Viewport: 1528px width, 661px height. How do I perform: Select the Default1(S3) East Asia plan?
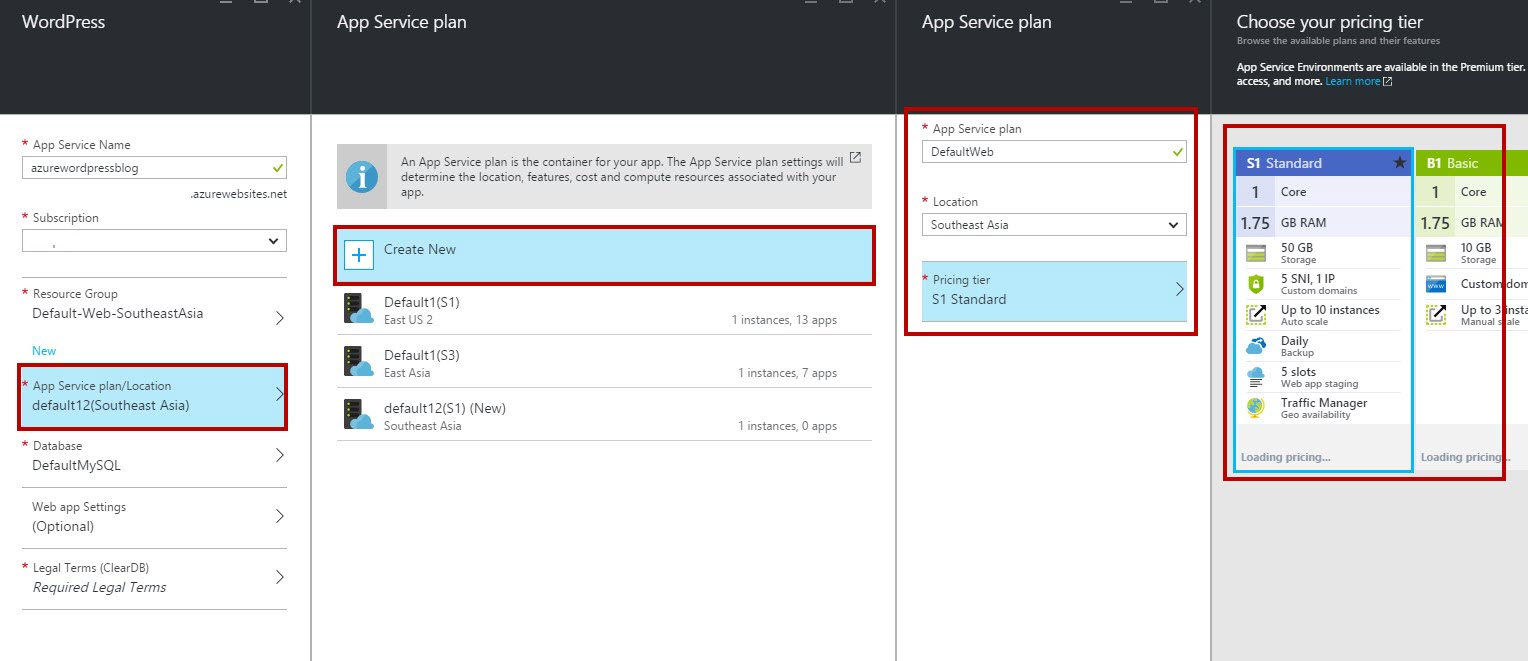604,361
